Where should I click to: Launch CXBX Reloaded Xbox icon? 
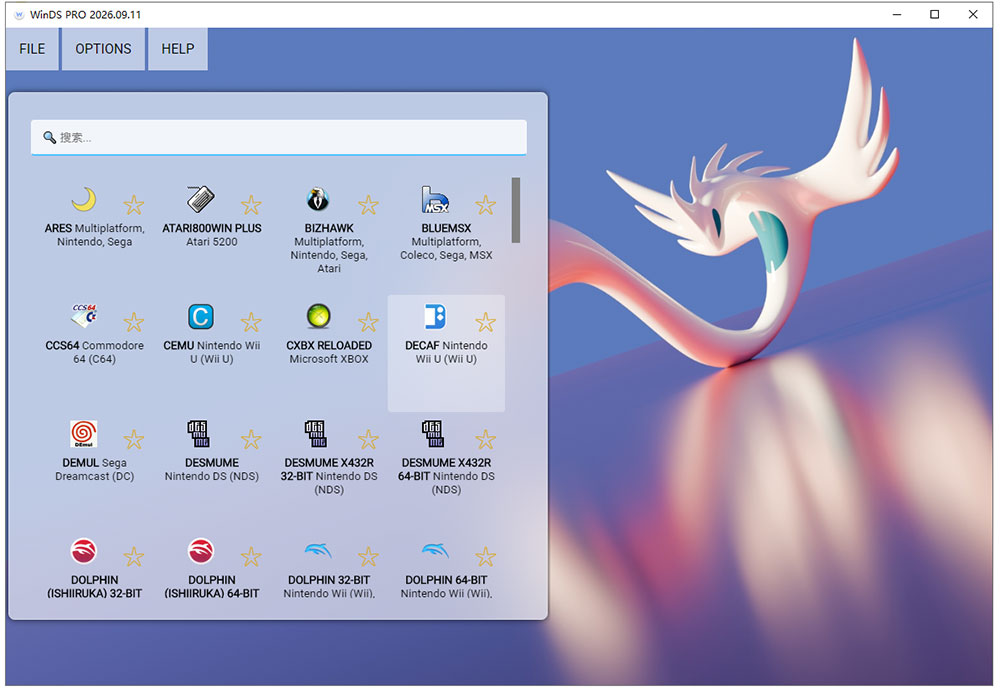(318, 316)
